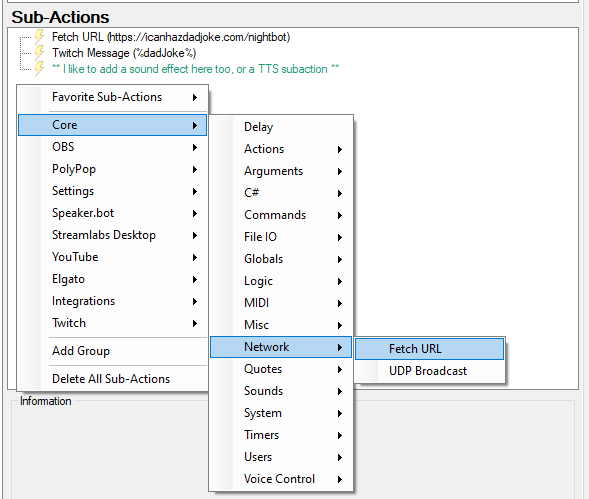Click Delay in the Core submenu
Image resolution: width=589 pixels, height=499 pixels.
281,127
